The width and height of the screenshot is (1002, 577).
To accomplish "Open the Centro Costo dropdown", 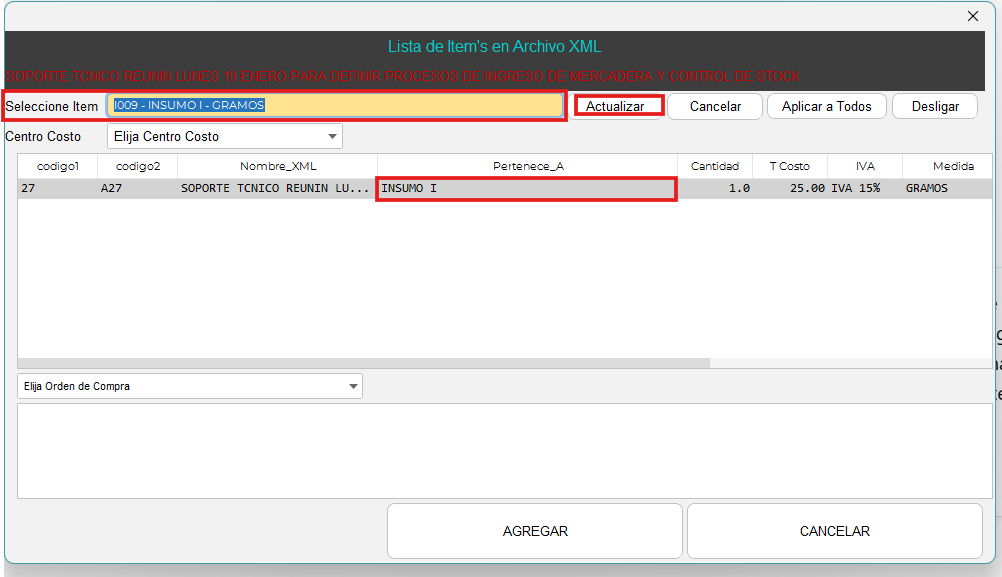I will coord(225,136).
